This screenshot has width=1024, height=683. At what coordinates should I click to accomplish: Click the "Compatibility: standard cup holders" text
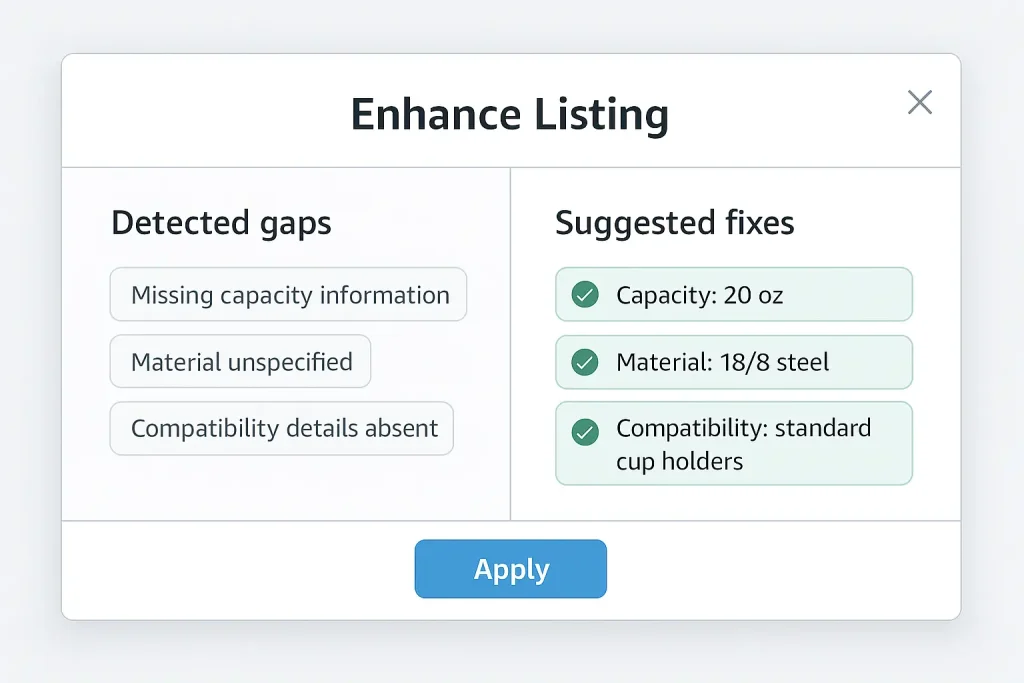(743, 444)
